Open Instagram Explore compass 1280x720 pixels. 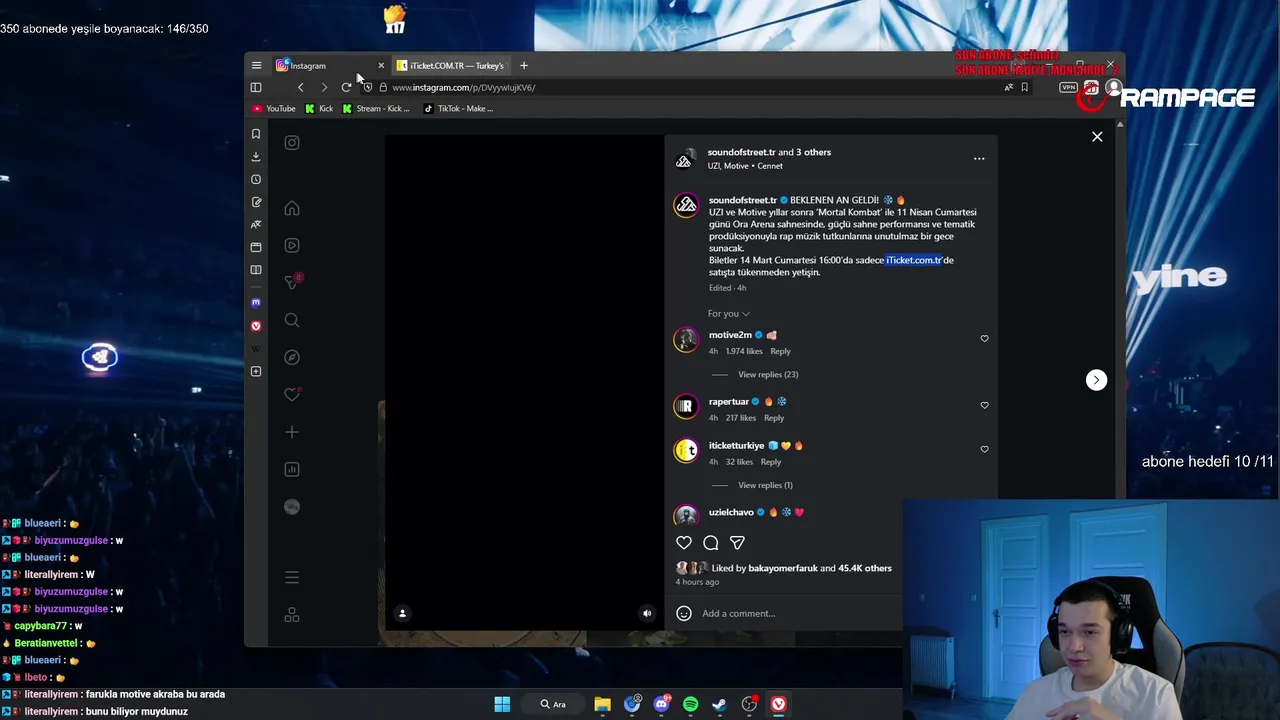(292, 357)
